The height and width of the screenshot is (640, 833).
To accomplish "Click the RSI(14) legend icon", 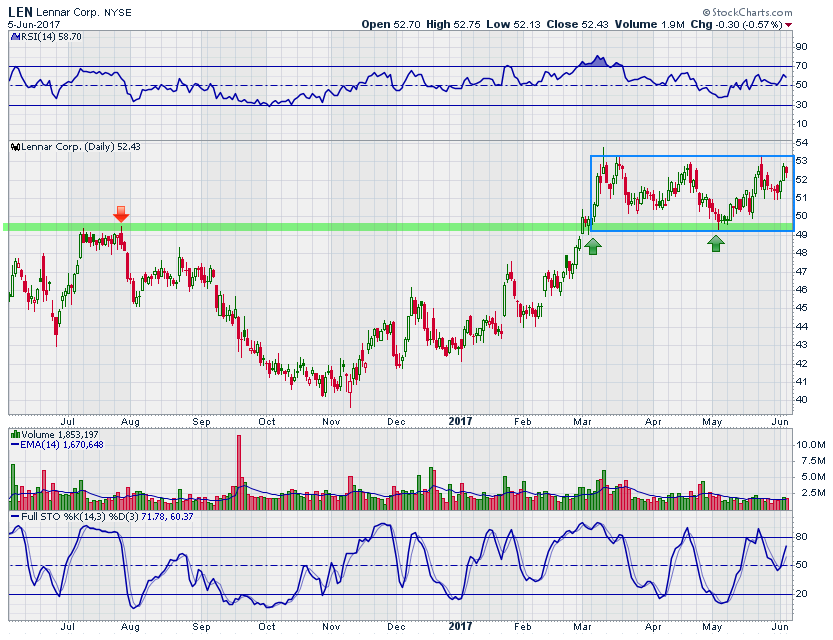I will 13,35.
